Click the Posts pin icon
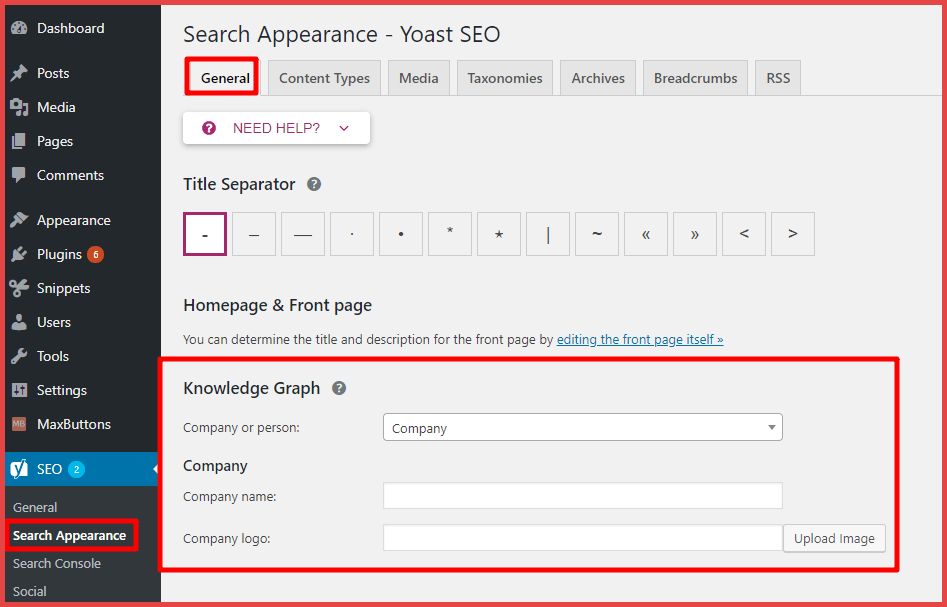Viewport: 947px width, 607px height. tap(19, 73)
